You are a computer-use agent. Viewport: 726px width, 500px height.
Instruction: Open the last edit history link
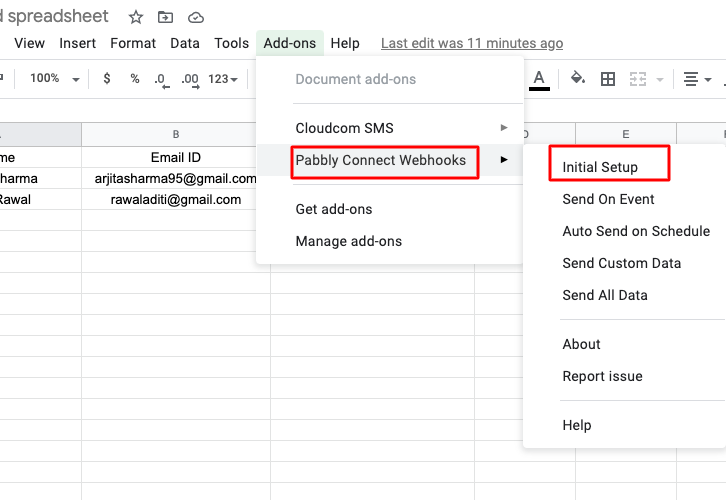472,43
